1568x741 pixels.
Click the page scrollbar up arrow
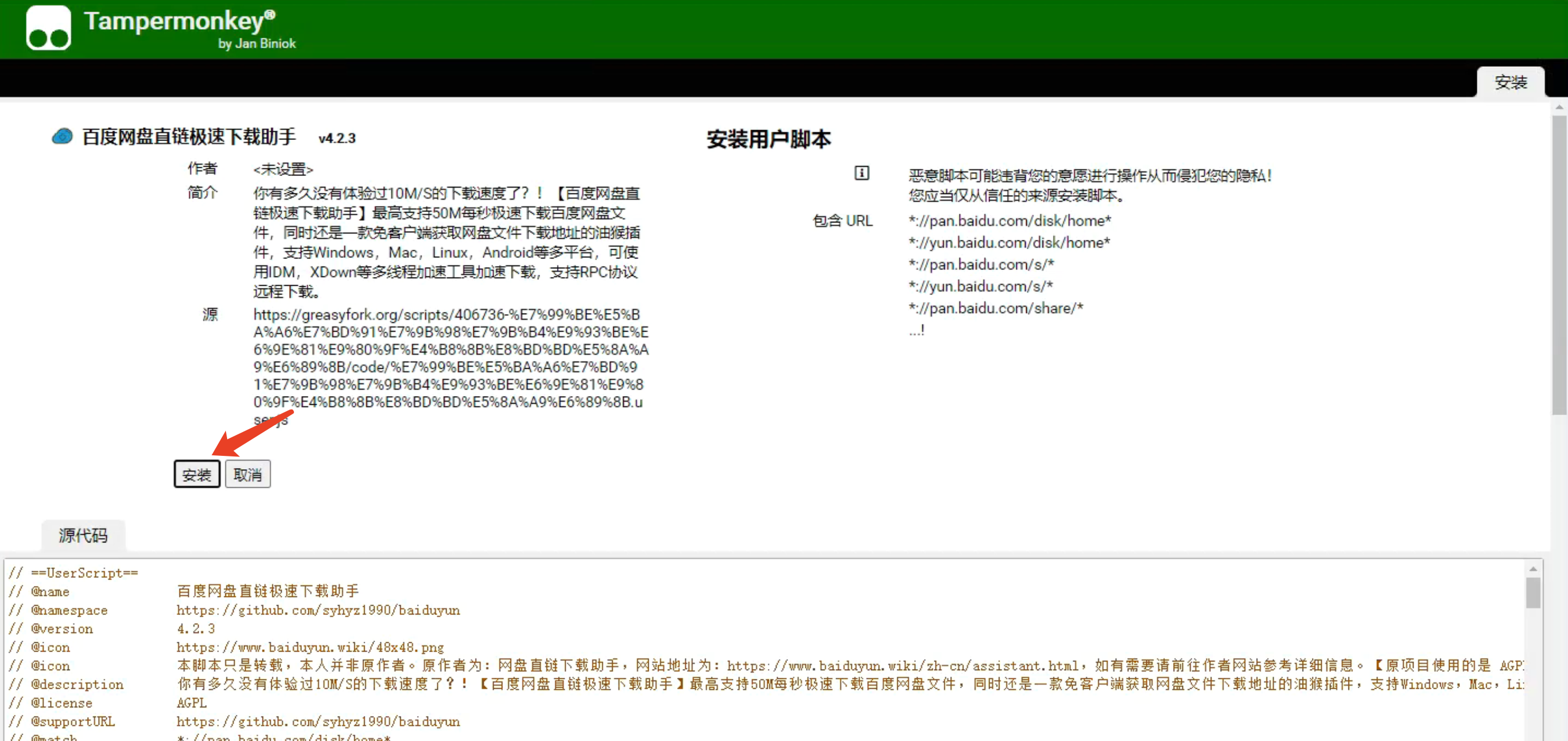click(1559, 107)
